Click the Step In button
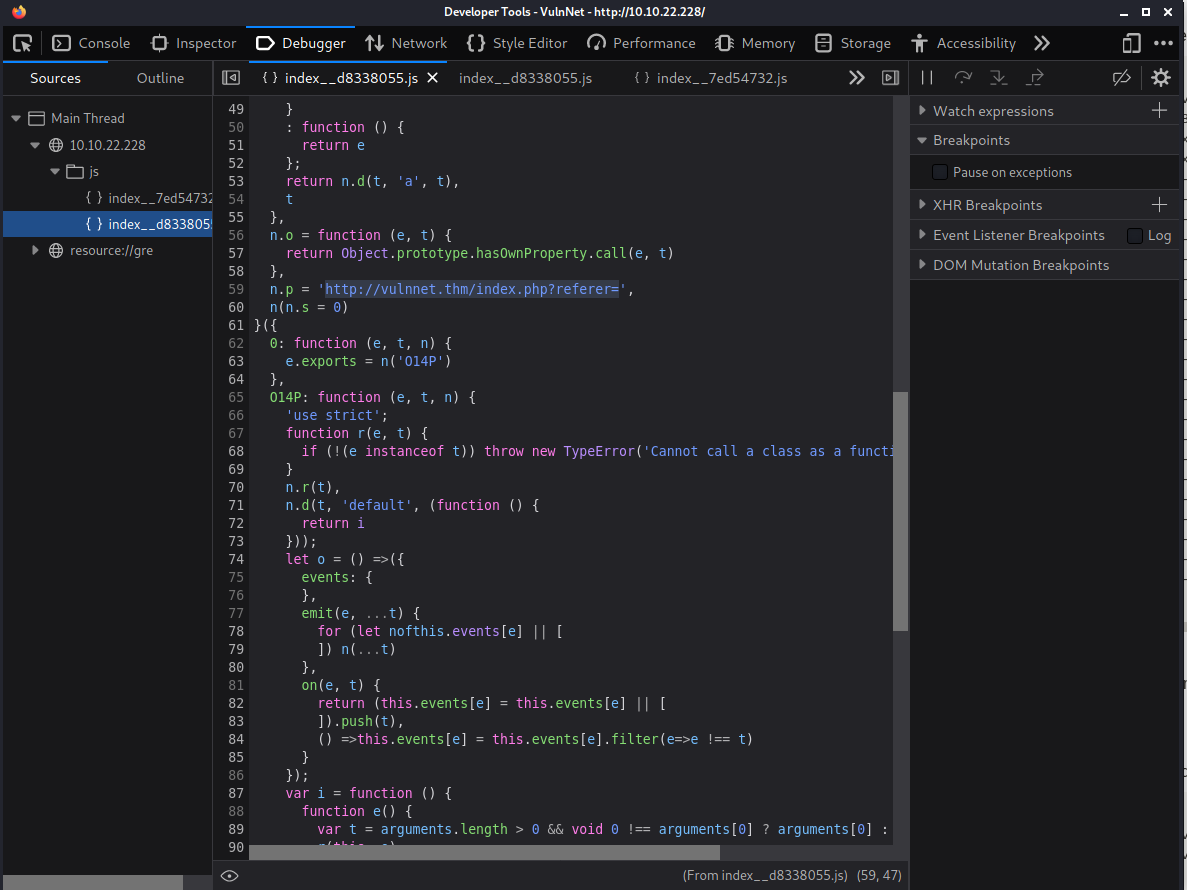 click(x=999, y=77)
